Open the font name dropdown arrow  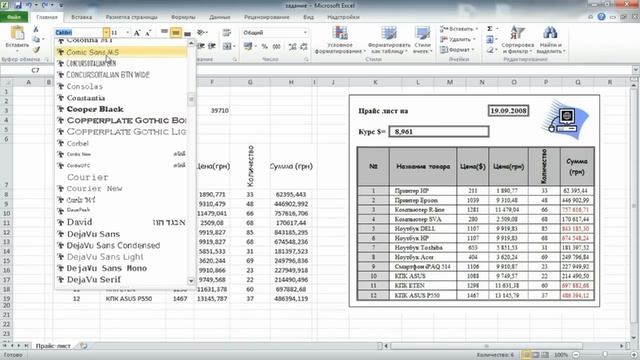point(106,33)
